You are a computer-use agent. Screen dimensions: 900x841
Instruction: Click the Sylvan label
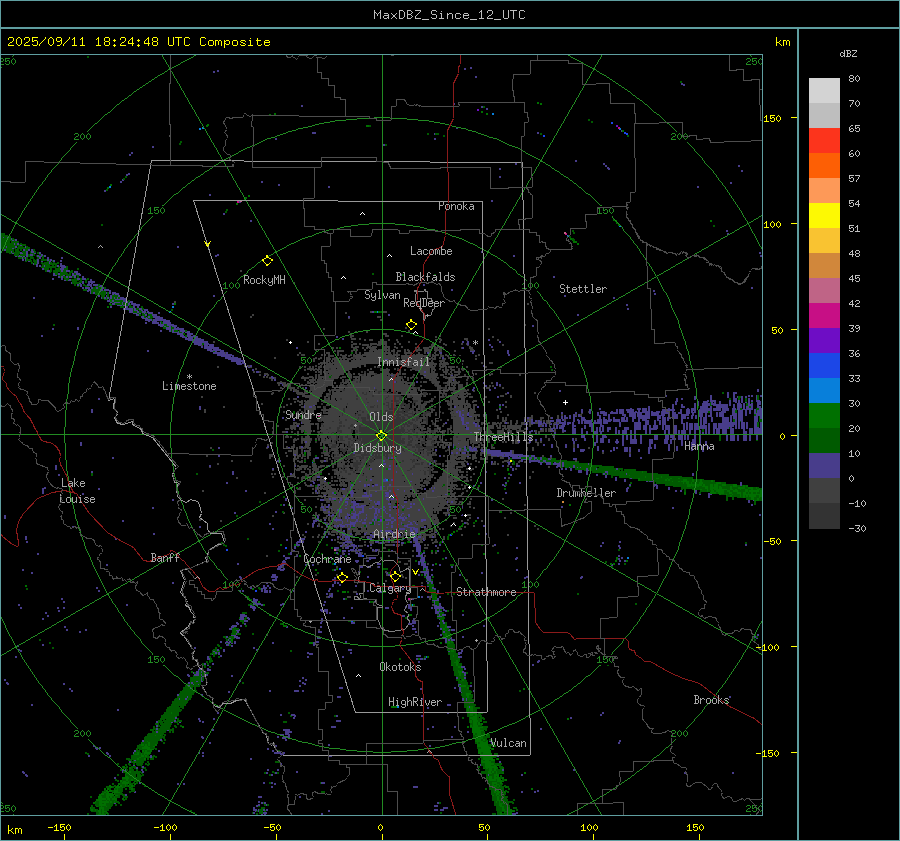coord(382,295)
